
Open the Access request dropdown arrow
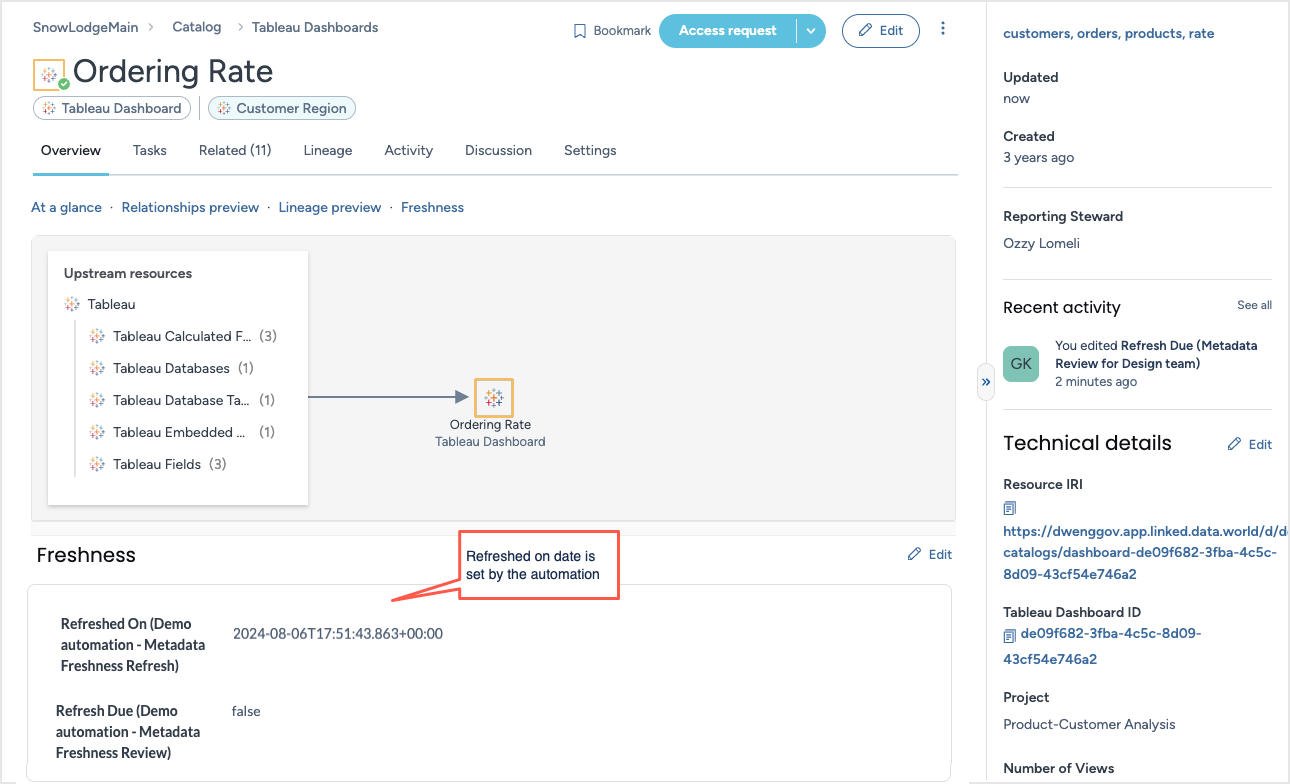point(811,30)
